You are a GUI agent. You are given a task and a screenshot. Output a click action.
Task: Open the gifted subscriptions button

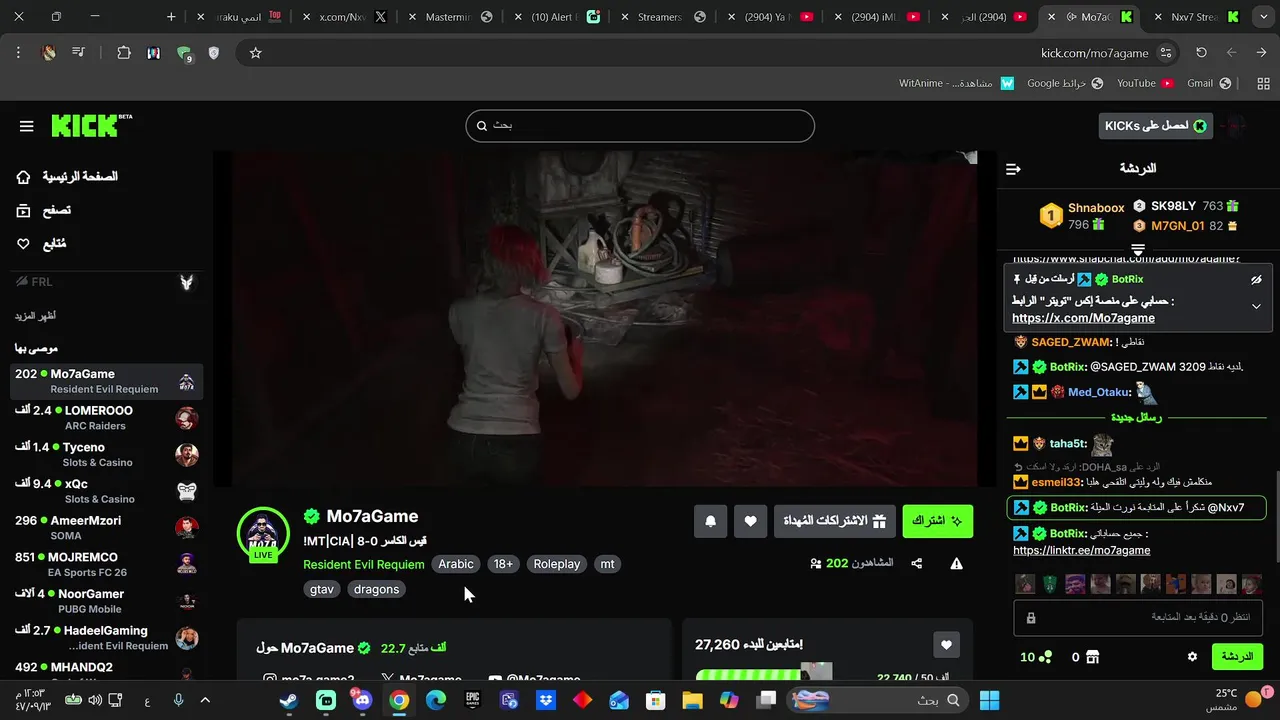click(835, 521)
